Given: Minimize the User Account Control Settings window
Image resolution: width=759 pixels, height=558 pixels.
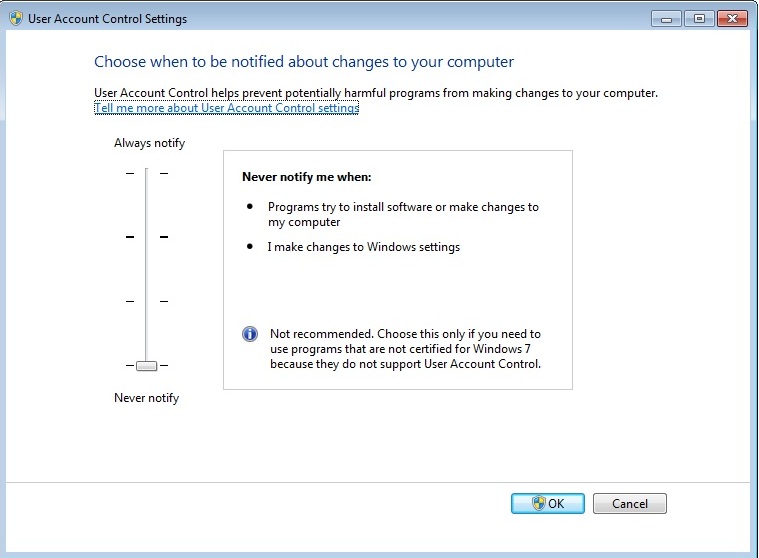Looking at the screenshot, I should pyautogui.click(x=666, y=19).
